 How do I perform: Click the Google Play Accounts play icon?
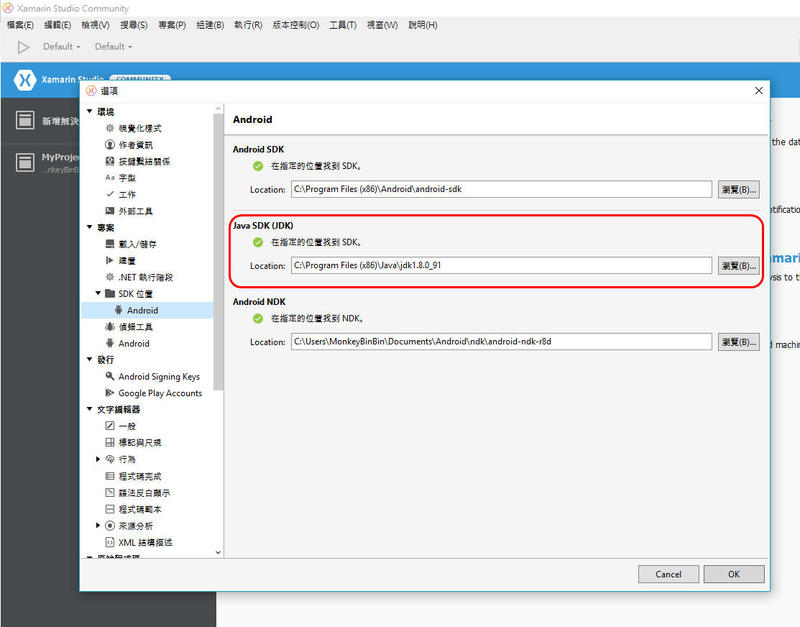[109, 393]
